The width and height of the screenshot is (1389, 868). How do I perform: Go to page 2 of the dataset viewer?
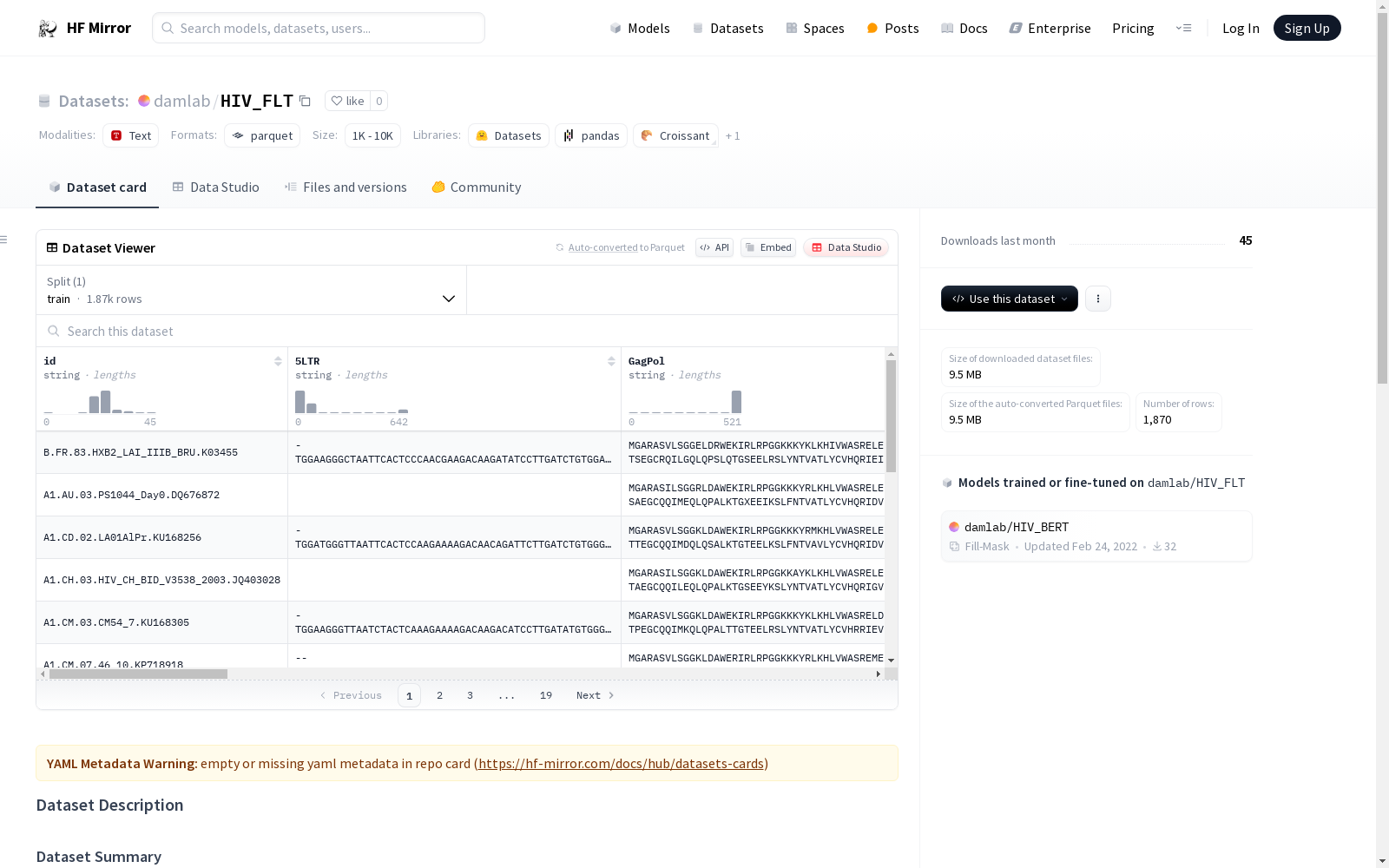pos(440,695)
